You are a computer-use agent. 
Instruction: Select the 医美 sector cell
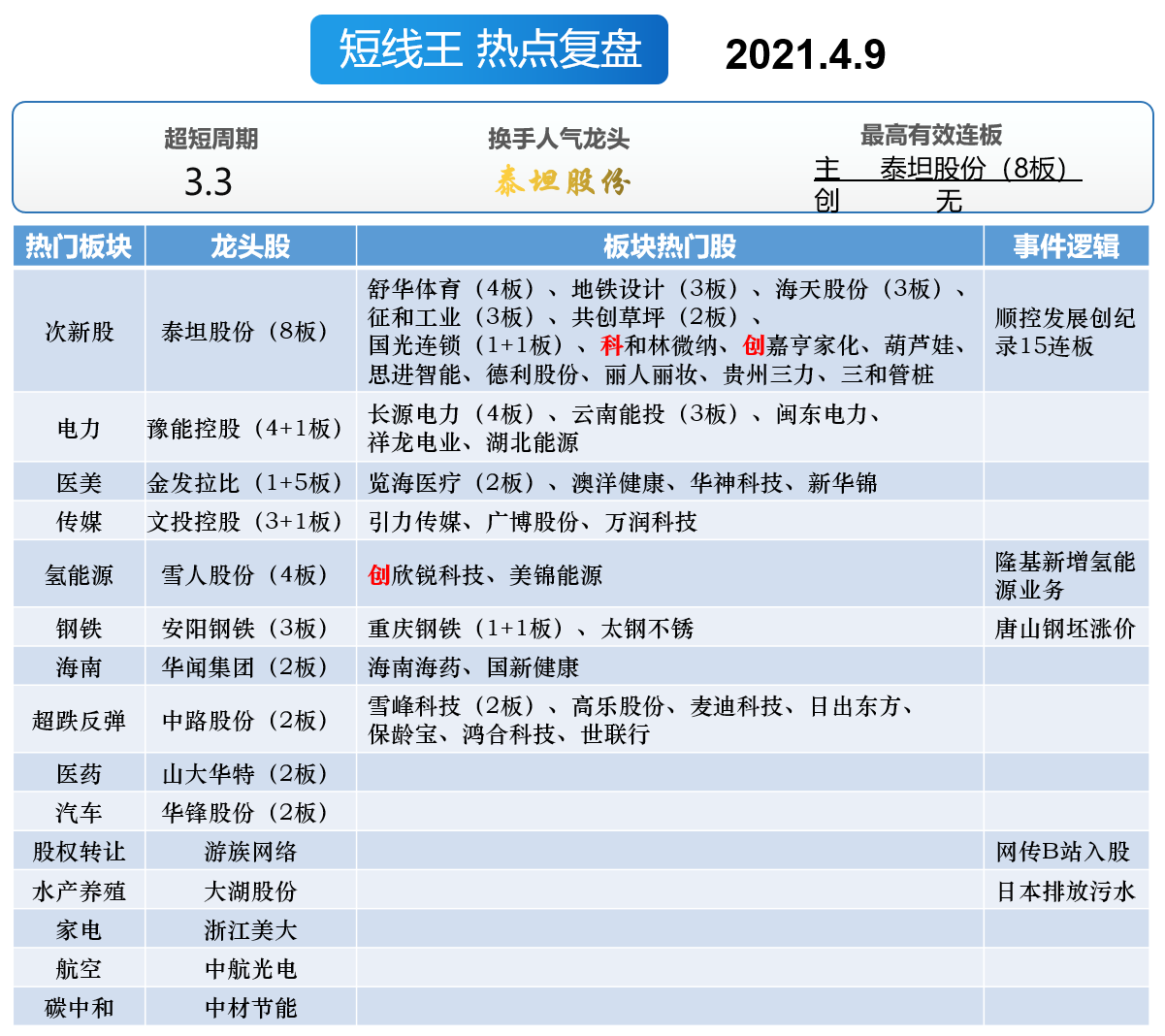[79, 483]
